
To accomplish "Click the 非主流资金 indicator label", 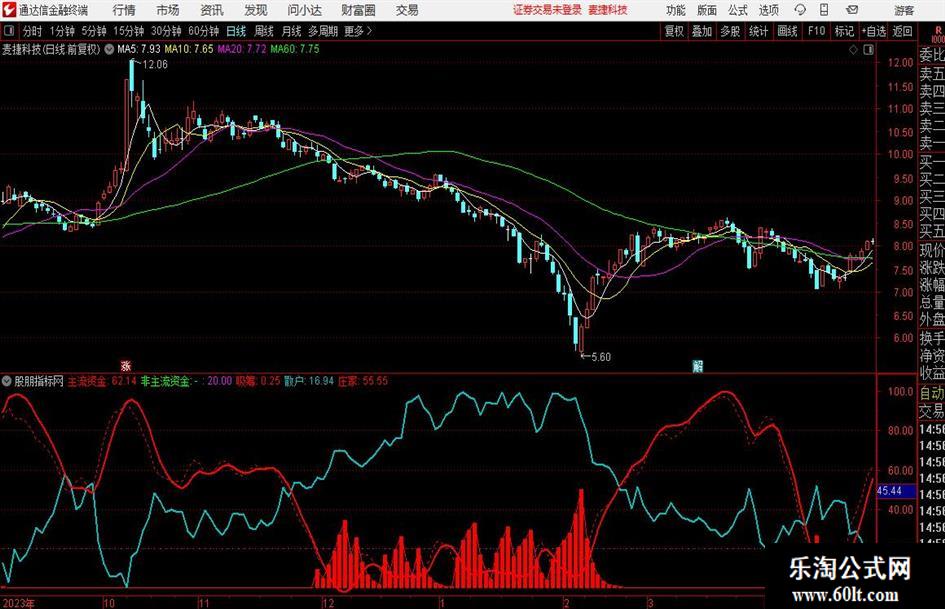I will click(x=166, y=381).
